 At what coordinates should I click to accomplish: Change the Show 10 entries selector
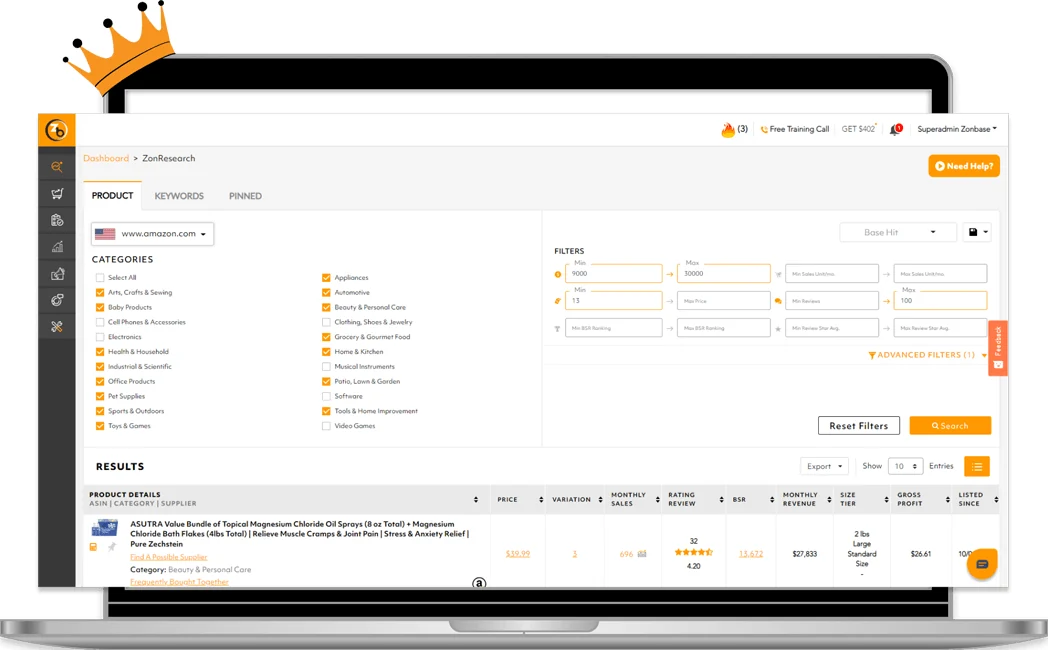(905, 466)
